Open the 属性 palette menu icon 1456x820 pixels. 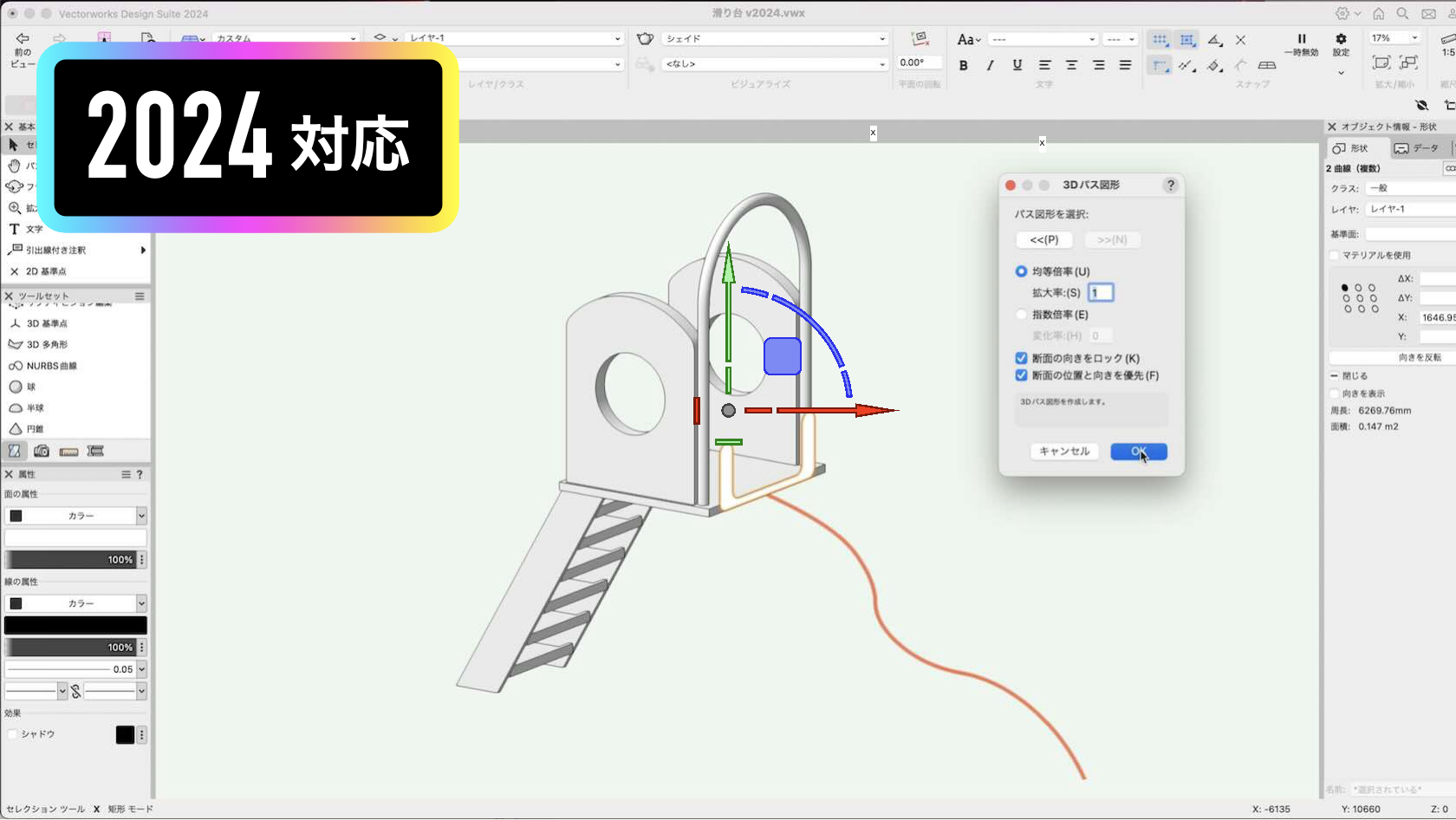tap(126, 474)
